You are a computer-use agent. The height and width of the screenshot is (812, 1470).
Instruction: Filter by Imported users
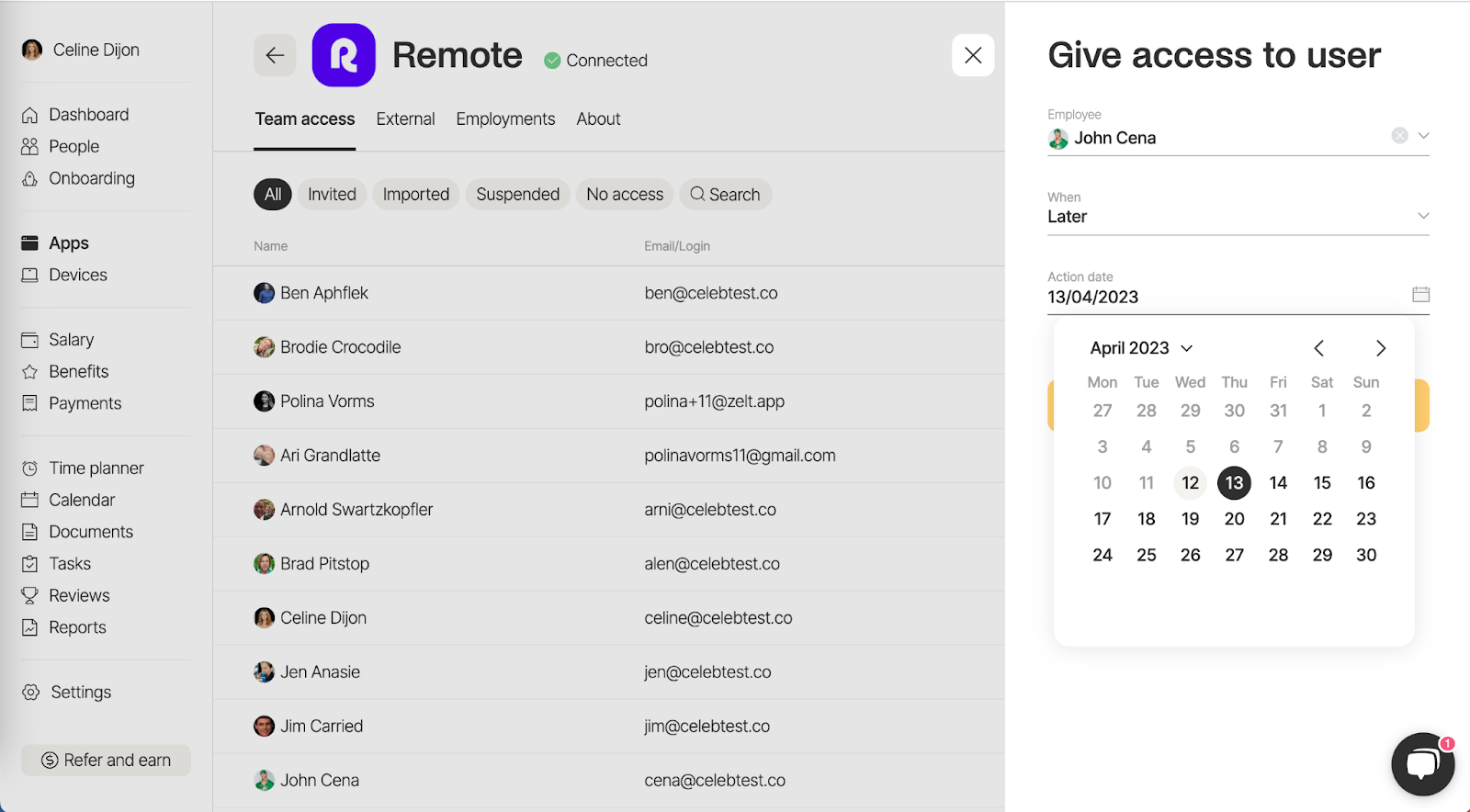coord(416,195)
